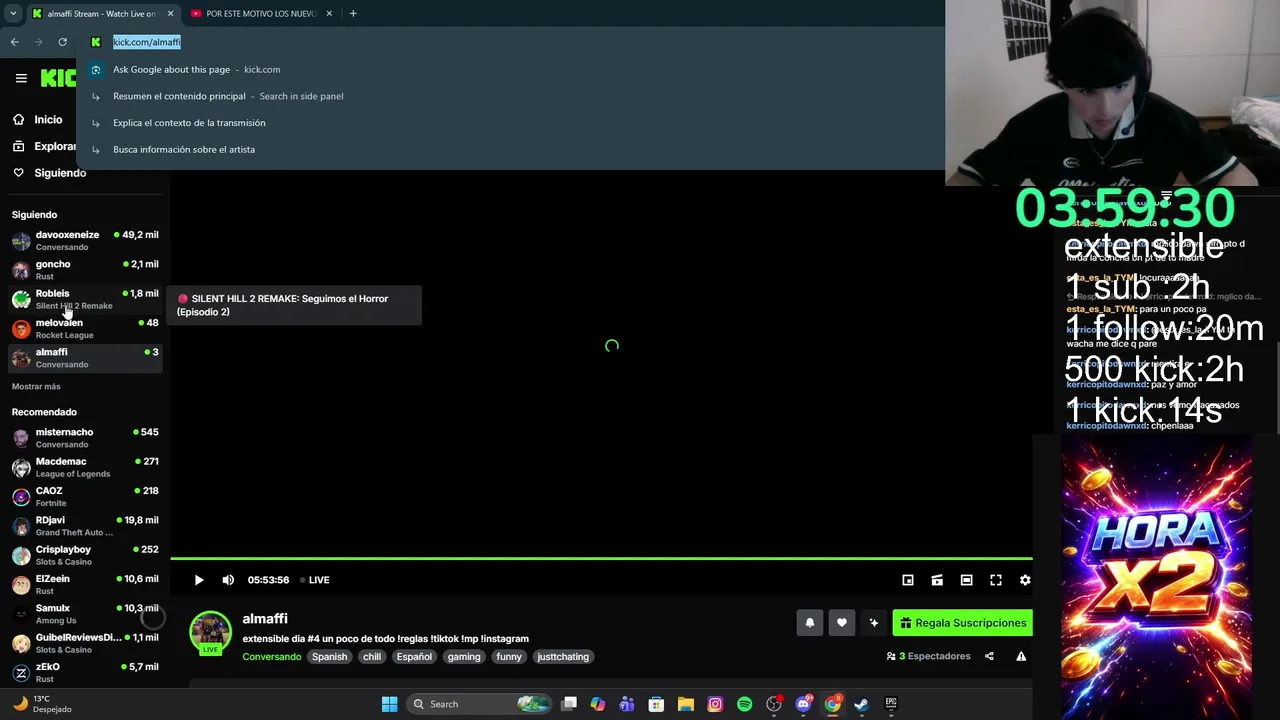
Task: Open player settings gear icon
Action: coord(1025,580)
